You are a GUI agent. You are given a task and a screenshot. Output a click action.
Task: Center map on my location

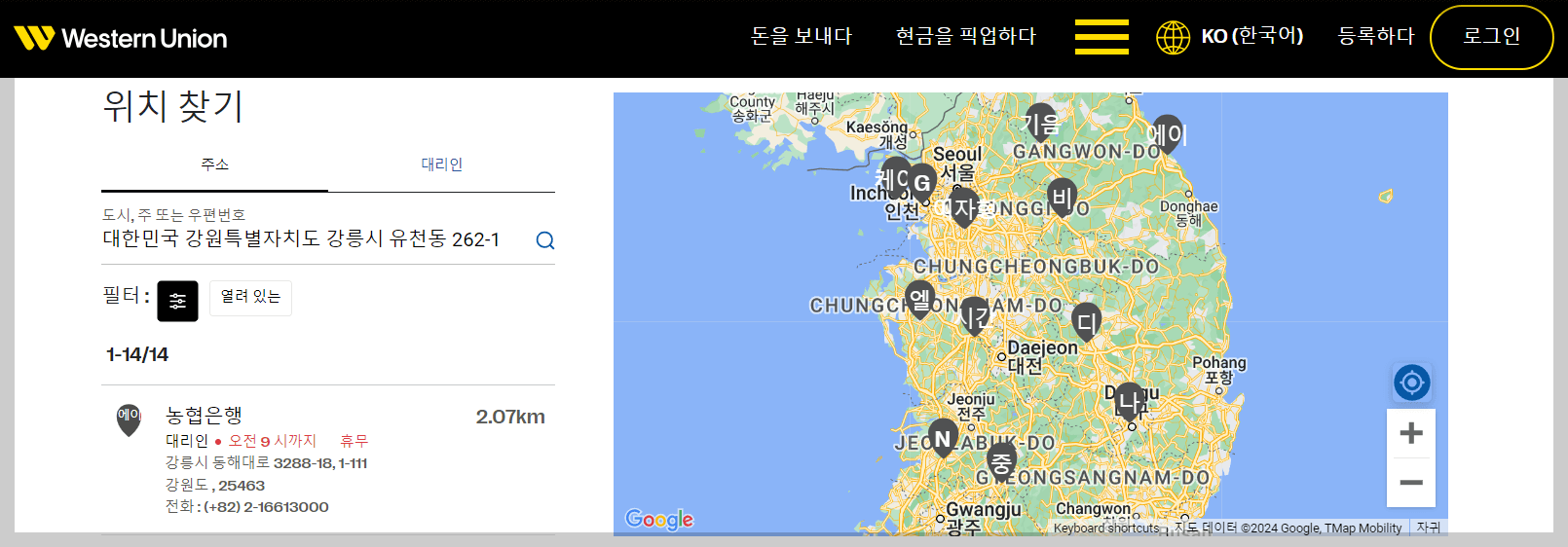coord(1411,383)
